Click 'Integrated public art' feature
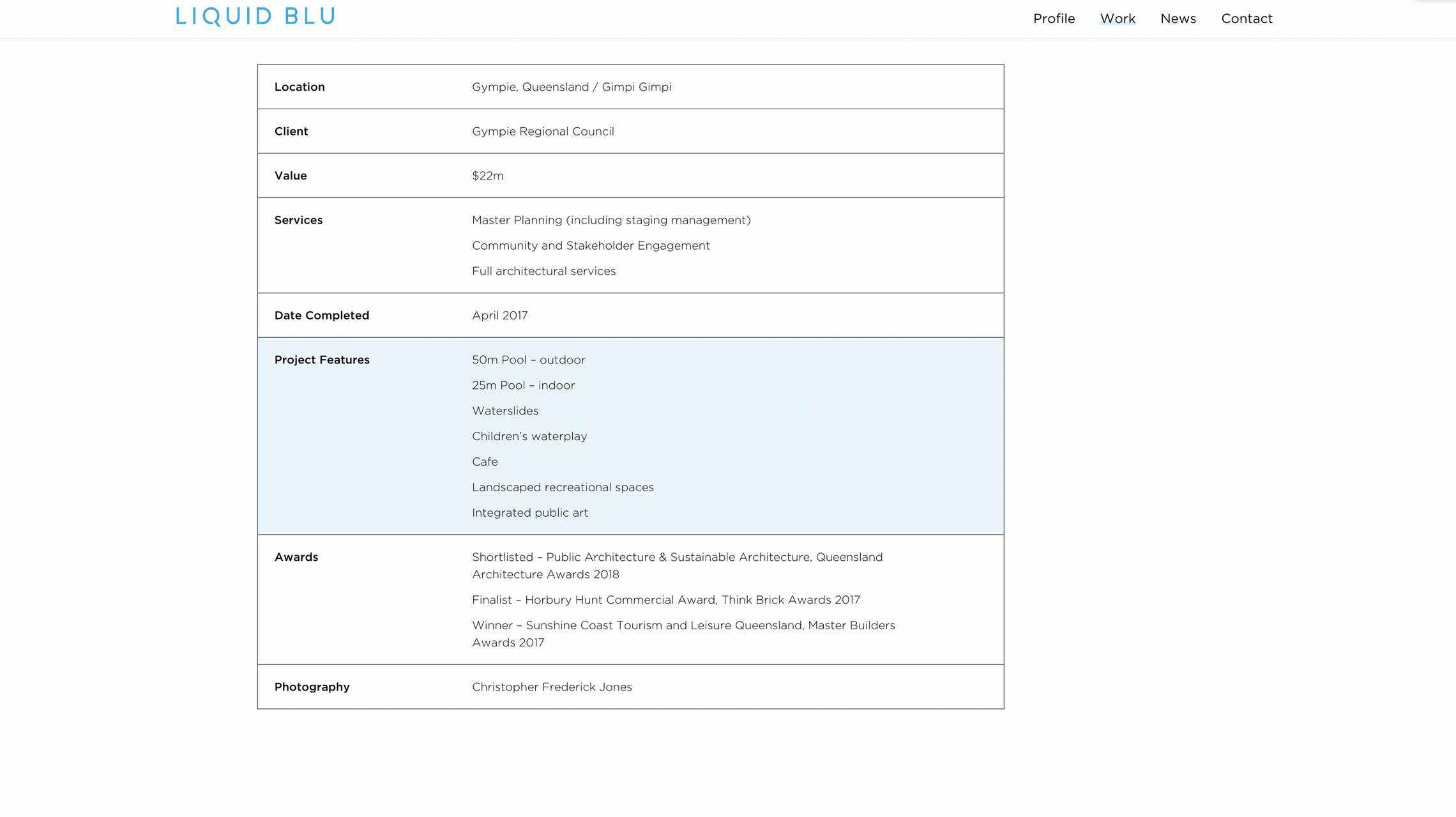The image size is (1456, 817). 530,513
